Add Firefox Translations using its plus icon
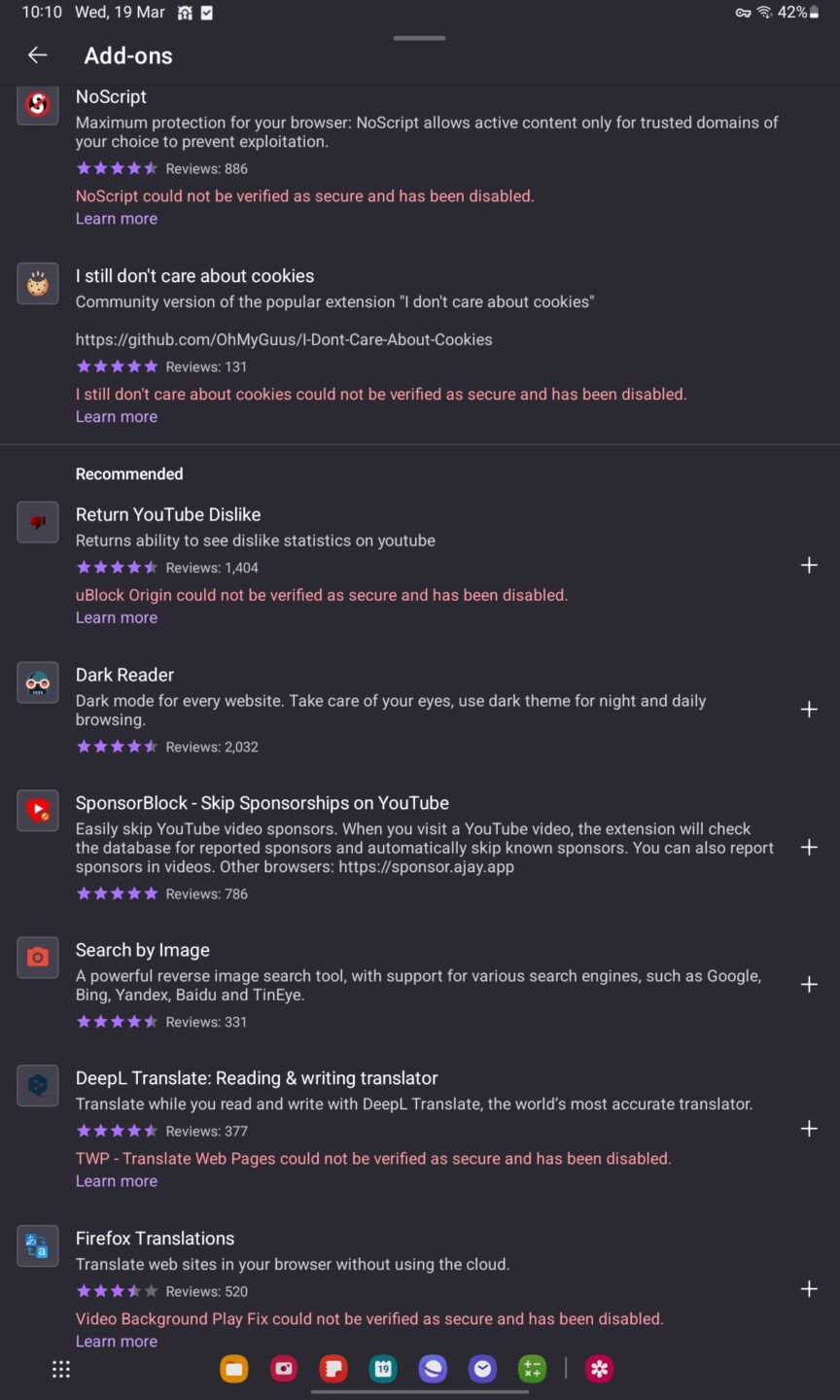 (809, 1289)
